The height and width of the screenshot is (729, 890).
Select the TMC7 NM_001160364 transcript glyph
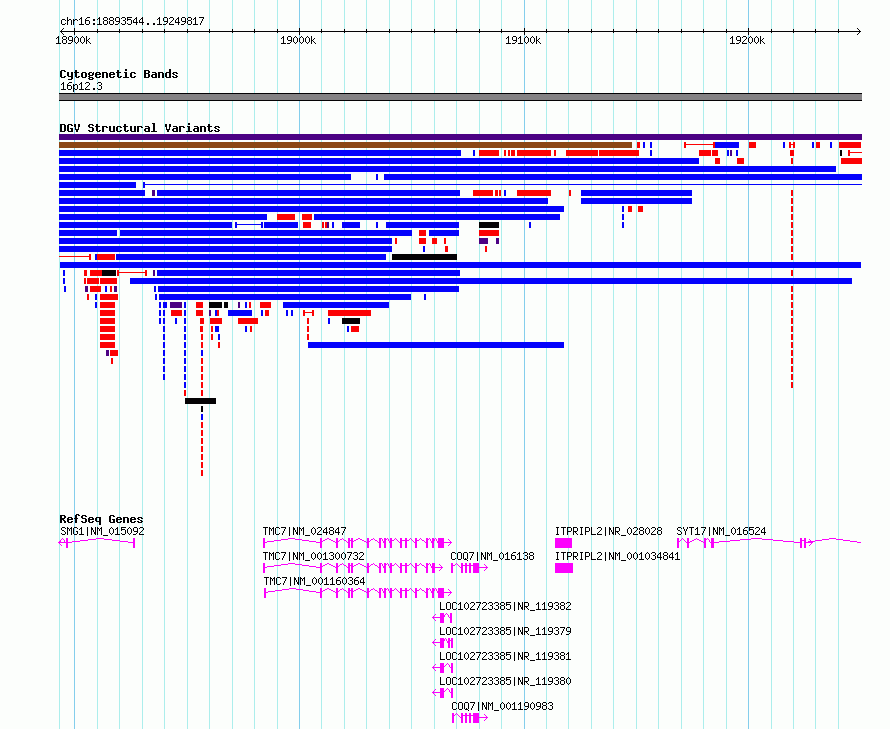pos(358,593)
